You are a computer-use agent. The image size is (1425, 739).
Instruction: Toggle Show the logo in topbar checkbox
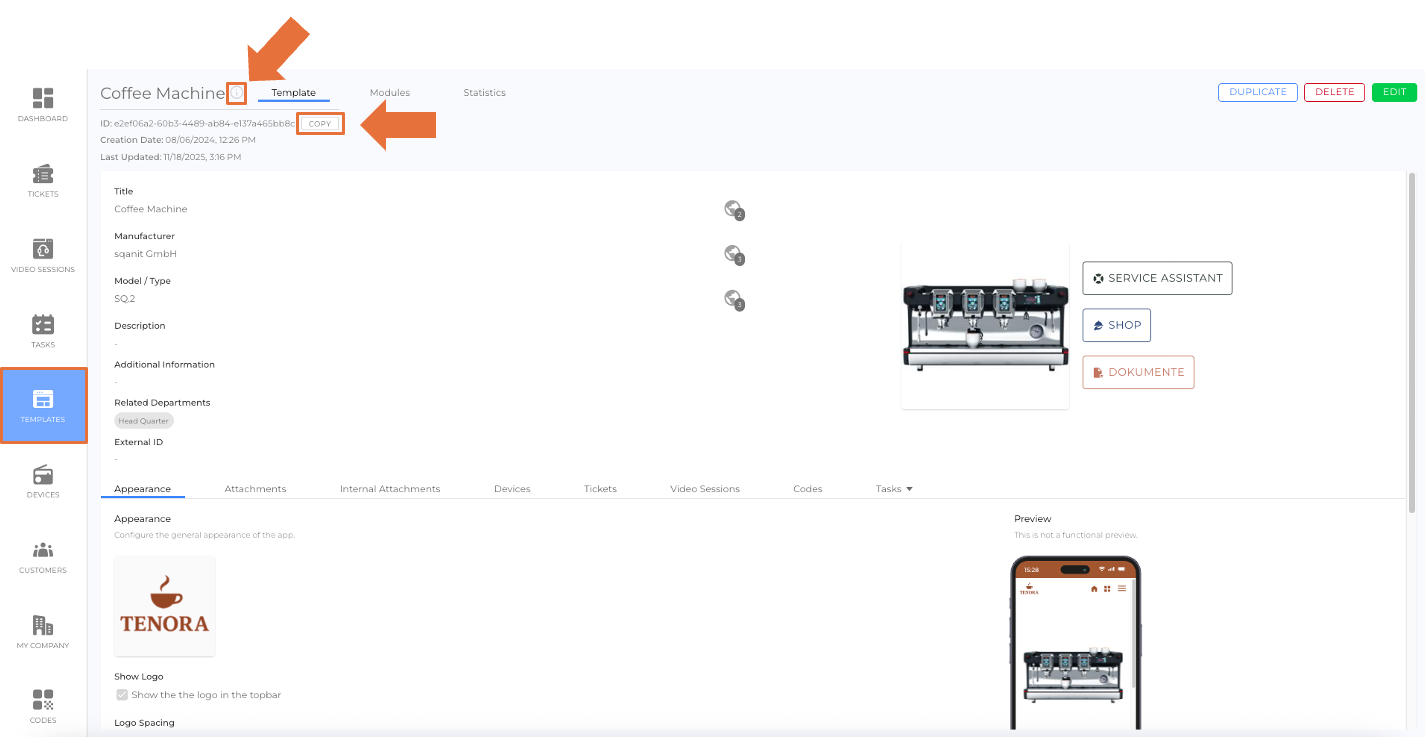[122, 695]
